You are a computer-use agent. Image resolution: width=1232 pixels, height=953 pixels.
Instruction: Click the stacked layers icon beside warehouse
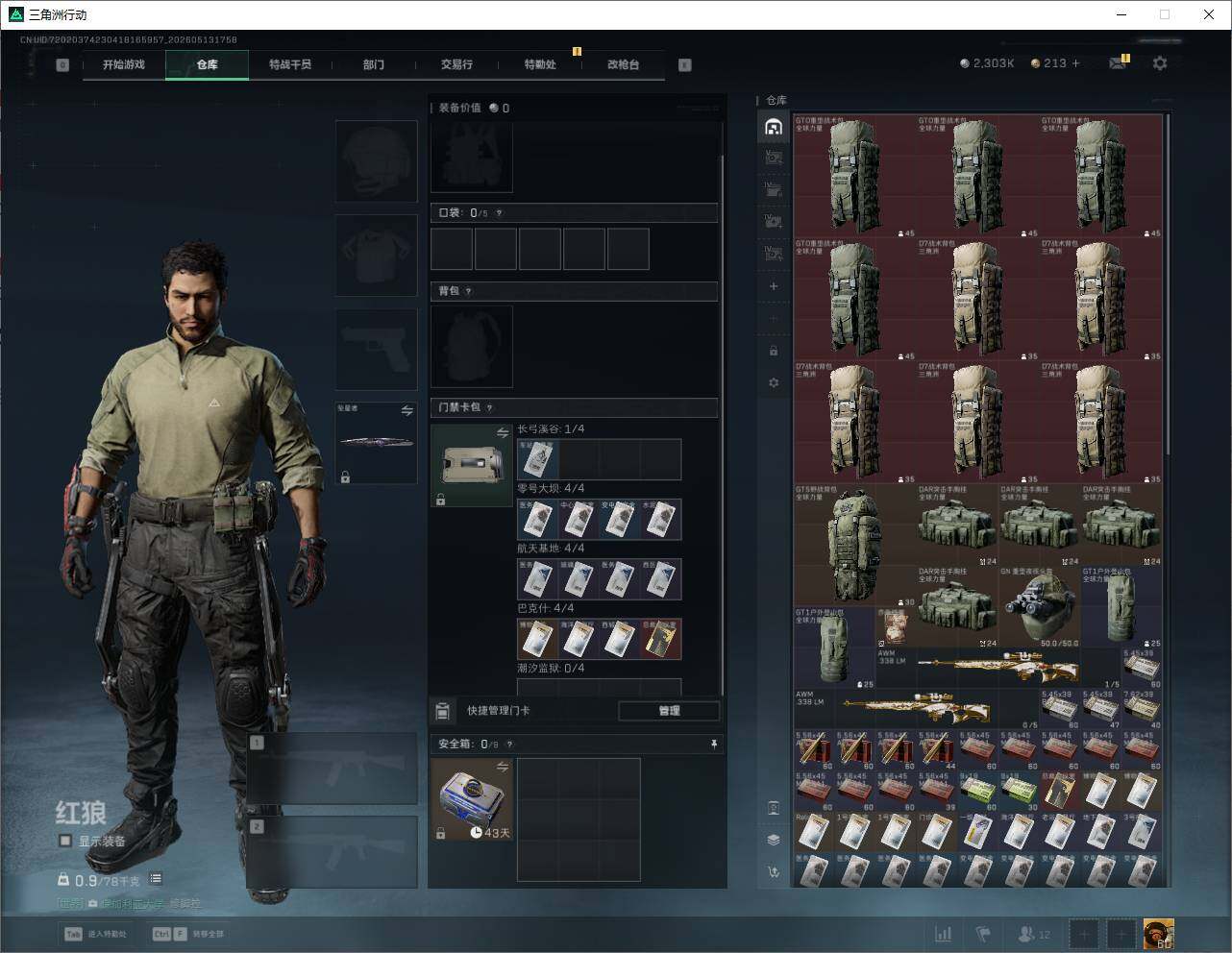point(774,840)
